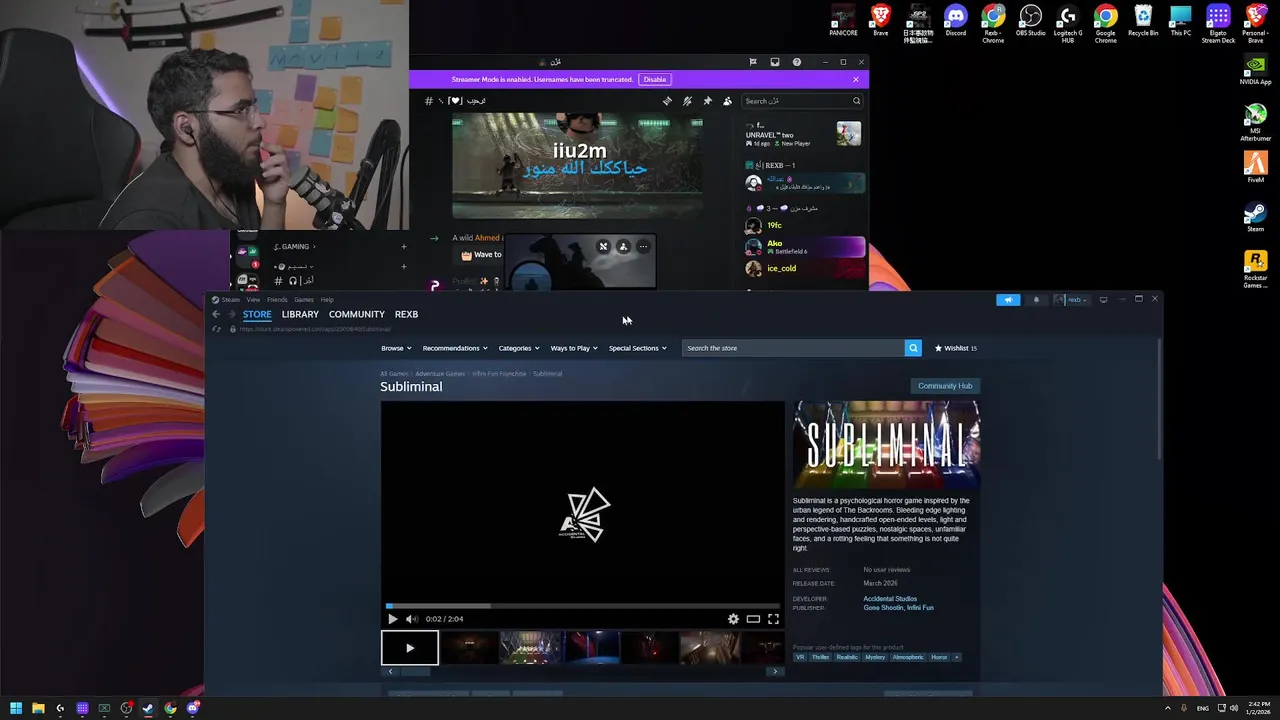Advance screenshot strip with right arrow

point(775,671)
